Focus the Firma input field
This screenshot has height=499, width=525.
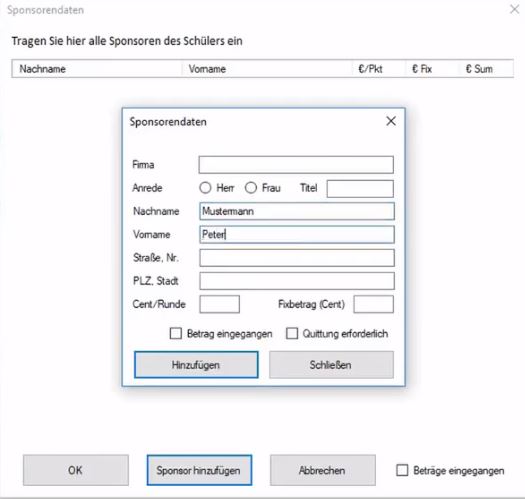tap(296, 165)
